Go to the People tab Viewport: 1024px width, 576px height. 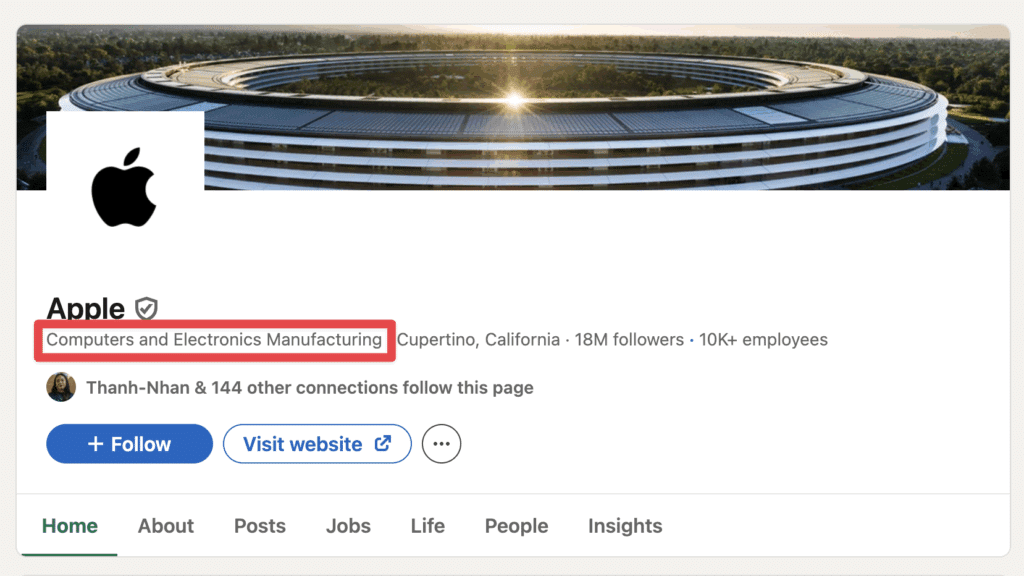(516, 525)
